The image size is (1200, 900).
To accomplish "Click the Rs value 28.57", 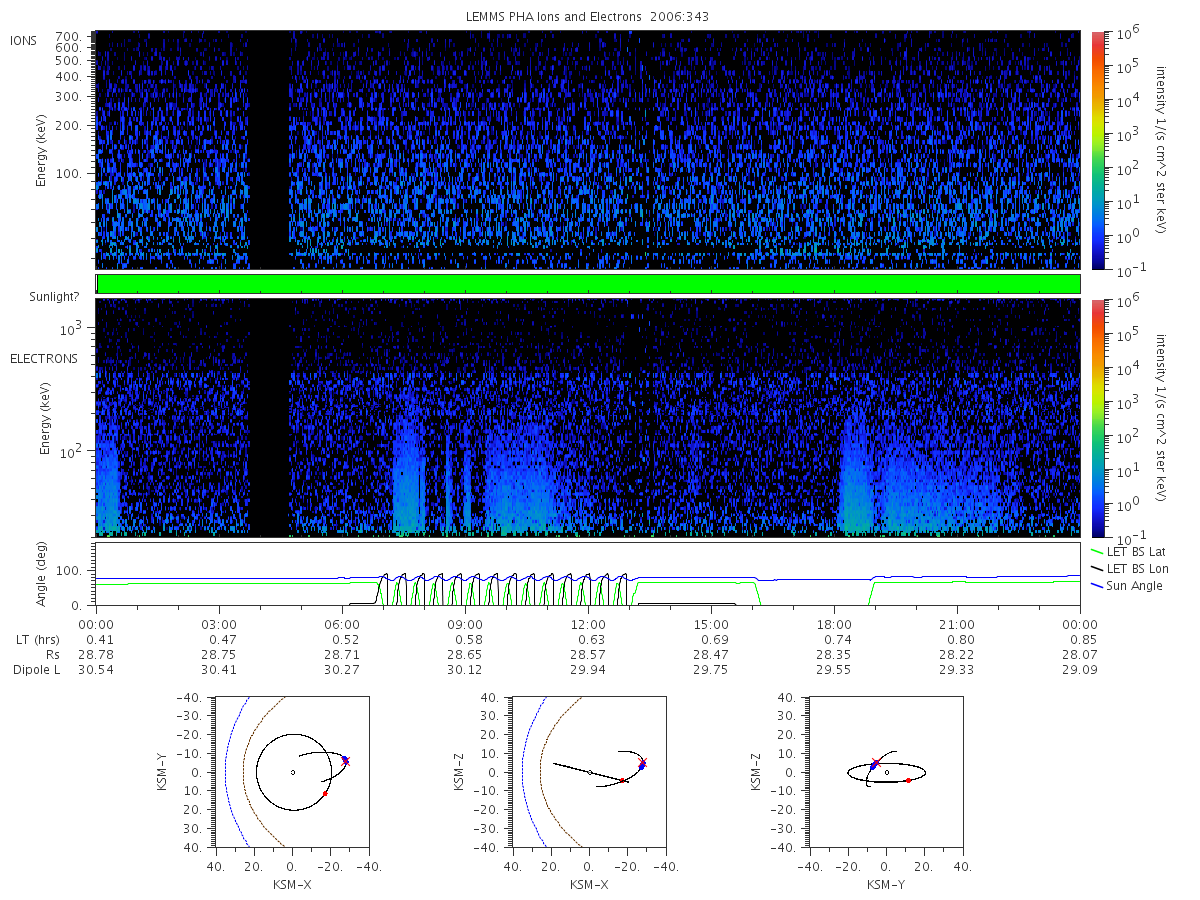I will click(588, 654).
